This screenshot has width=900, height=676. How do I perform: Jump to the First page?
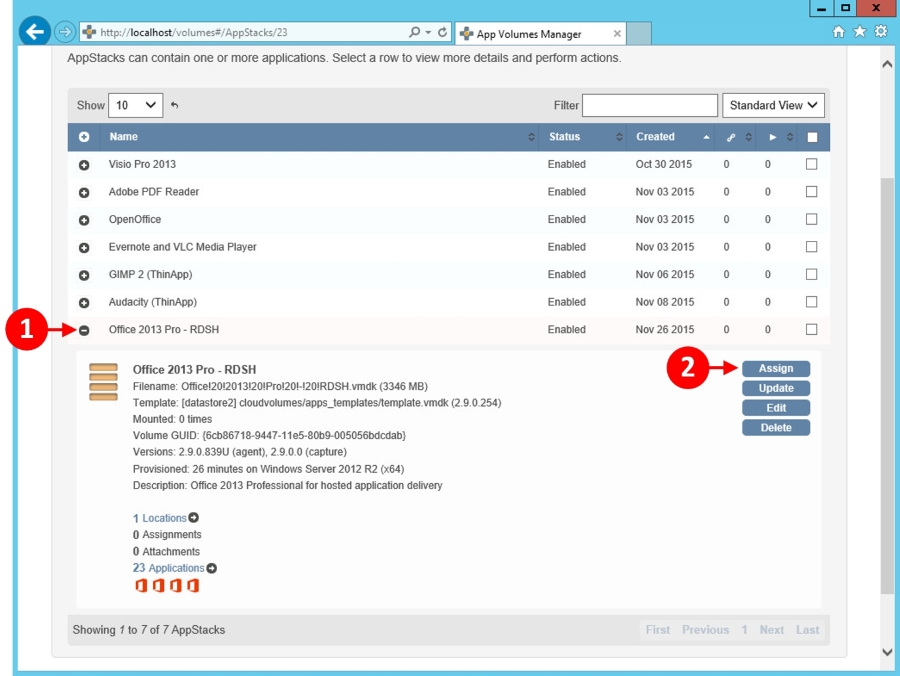(x=658, y=630)
